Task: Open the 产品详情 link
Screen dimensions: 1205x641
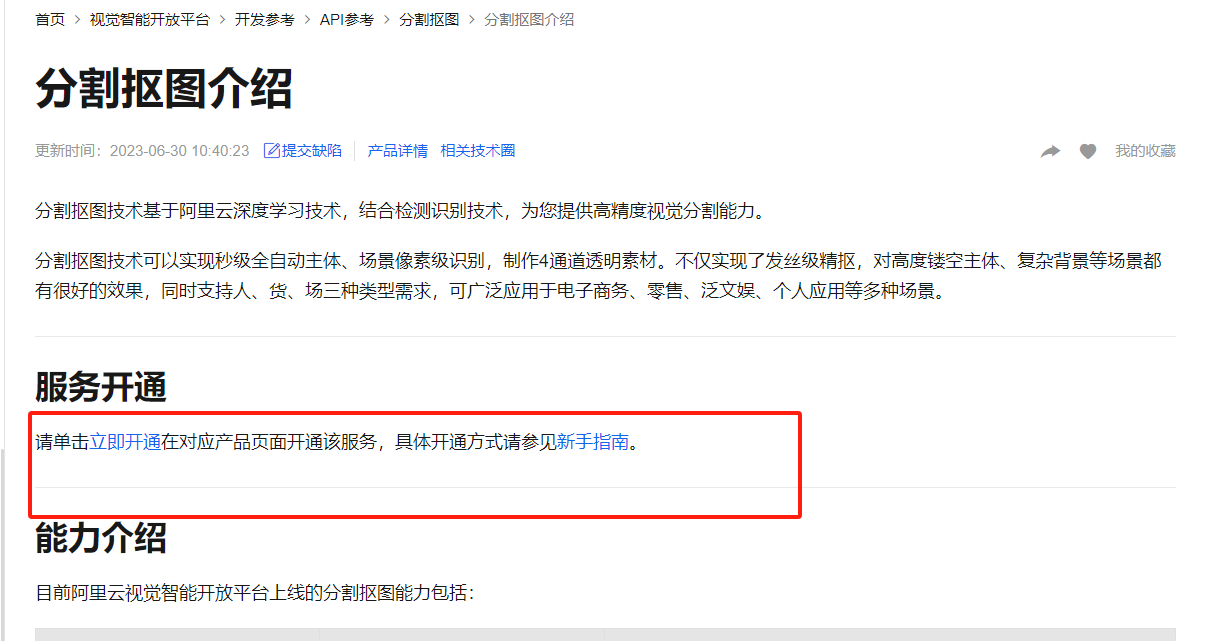Action: 398,151
